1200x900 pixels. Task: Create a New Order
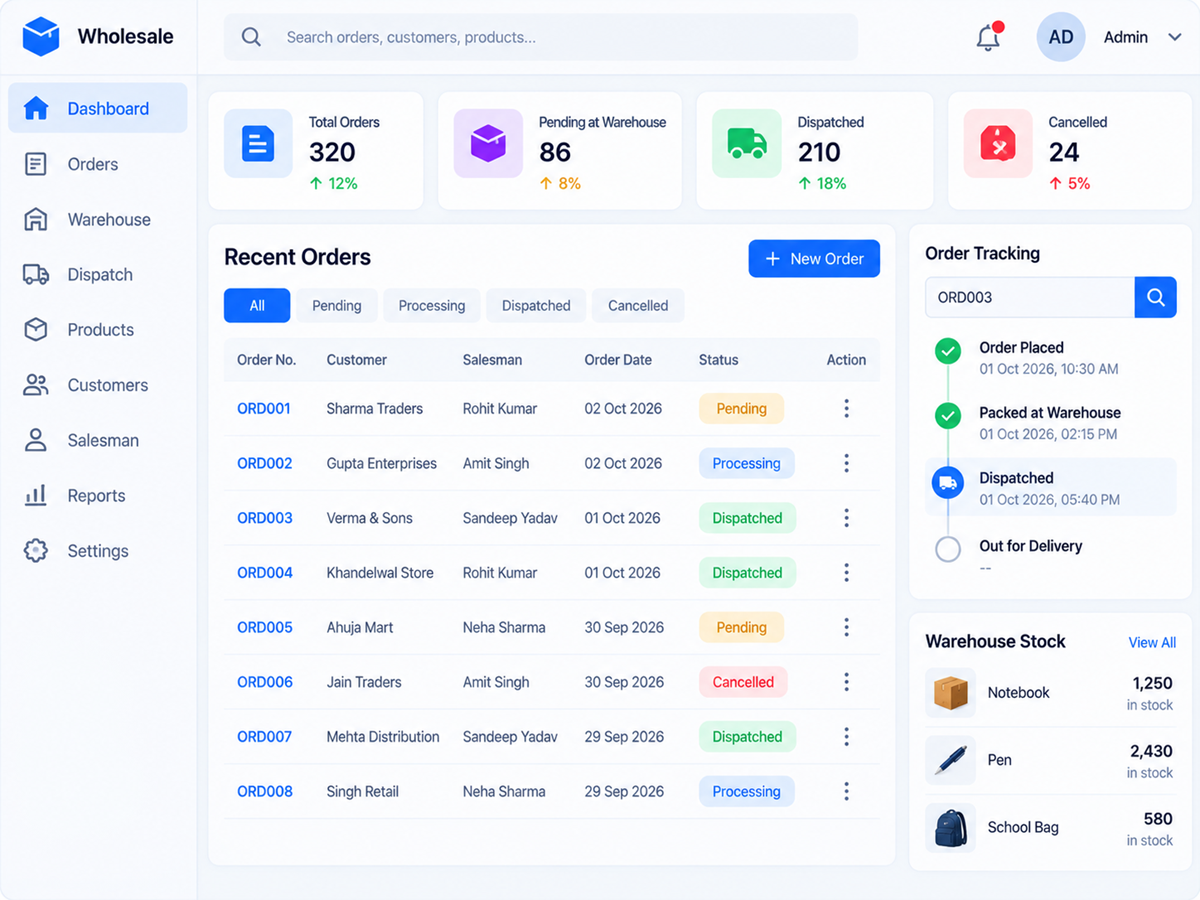coord(814,258)
